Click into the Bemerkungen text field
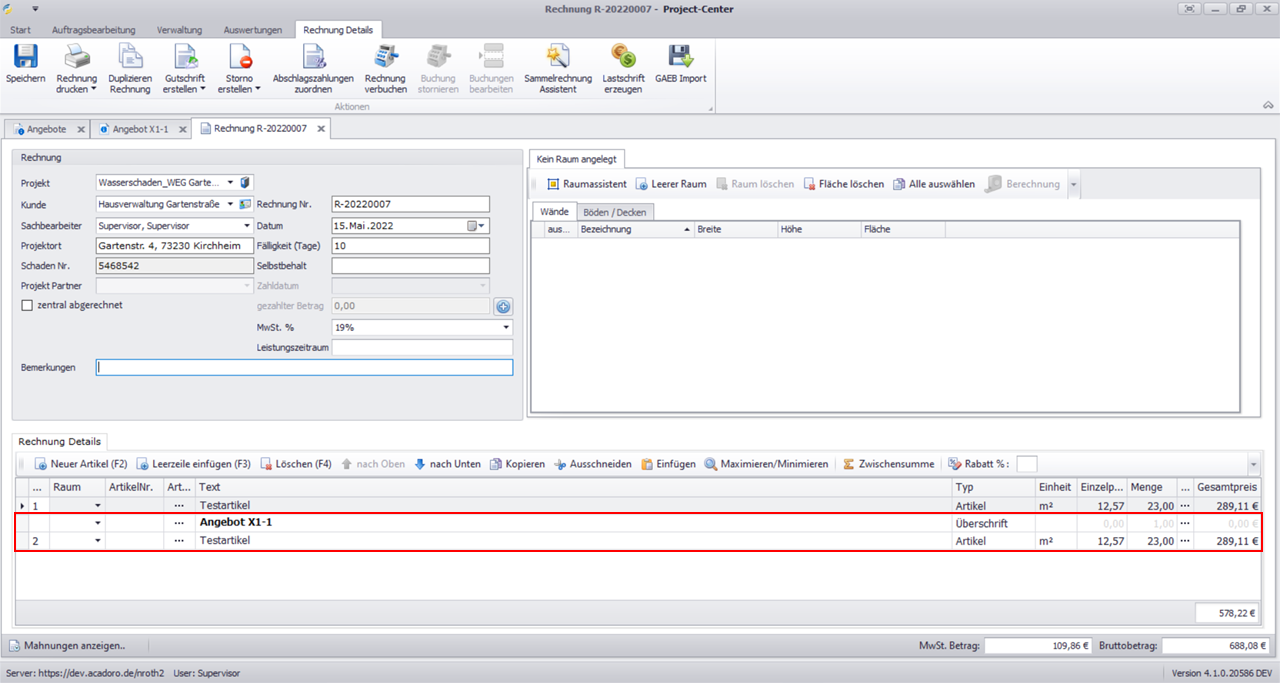Viewport: 1280px width, 683px height. 304,367
